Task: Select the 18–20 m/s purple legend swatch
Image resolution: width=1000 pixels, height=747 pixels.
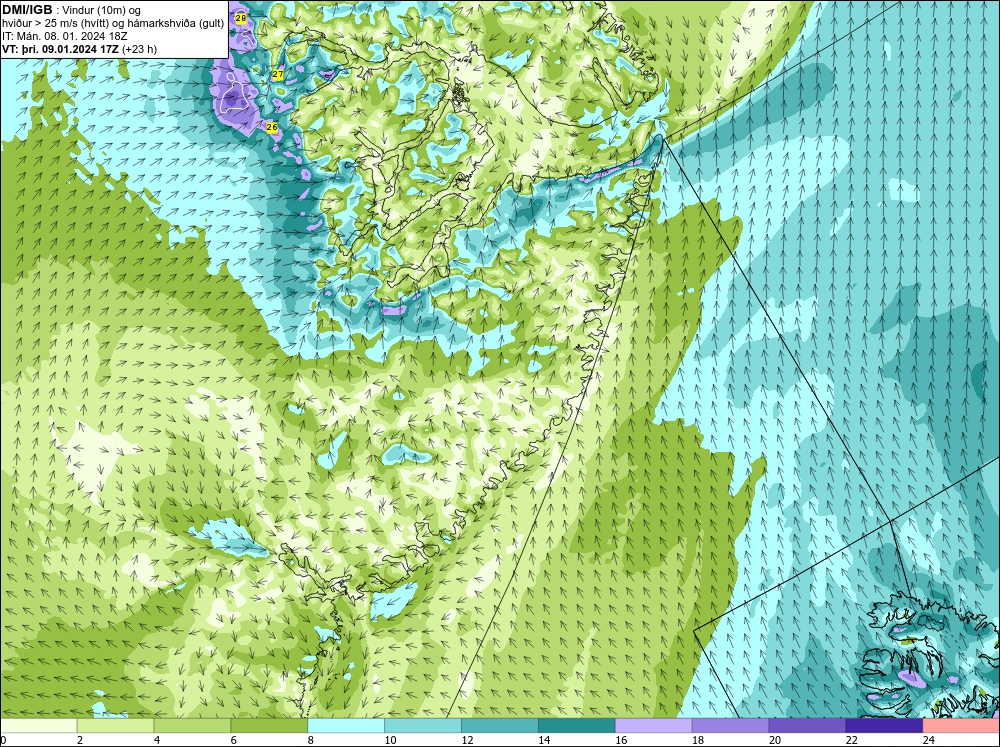Action: coord(730,726)
